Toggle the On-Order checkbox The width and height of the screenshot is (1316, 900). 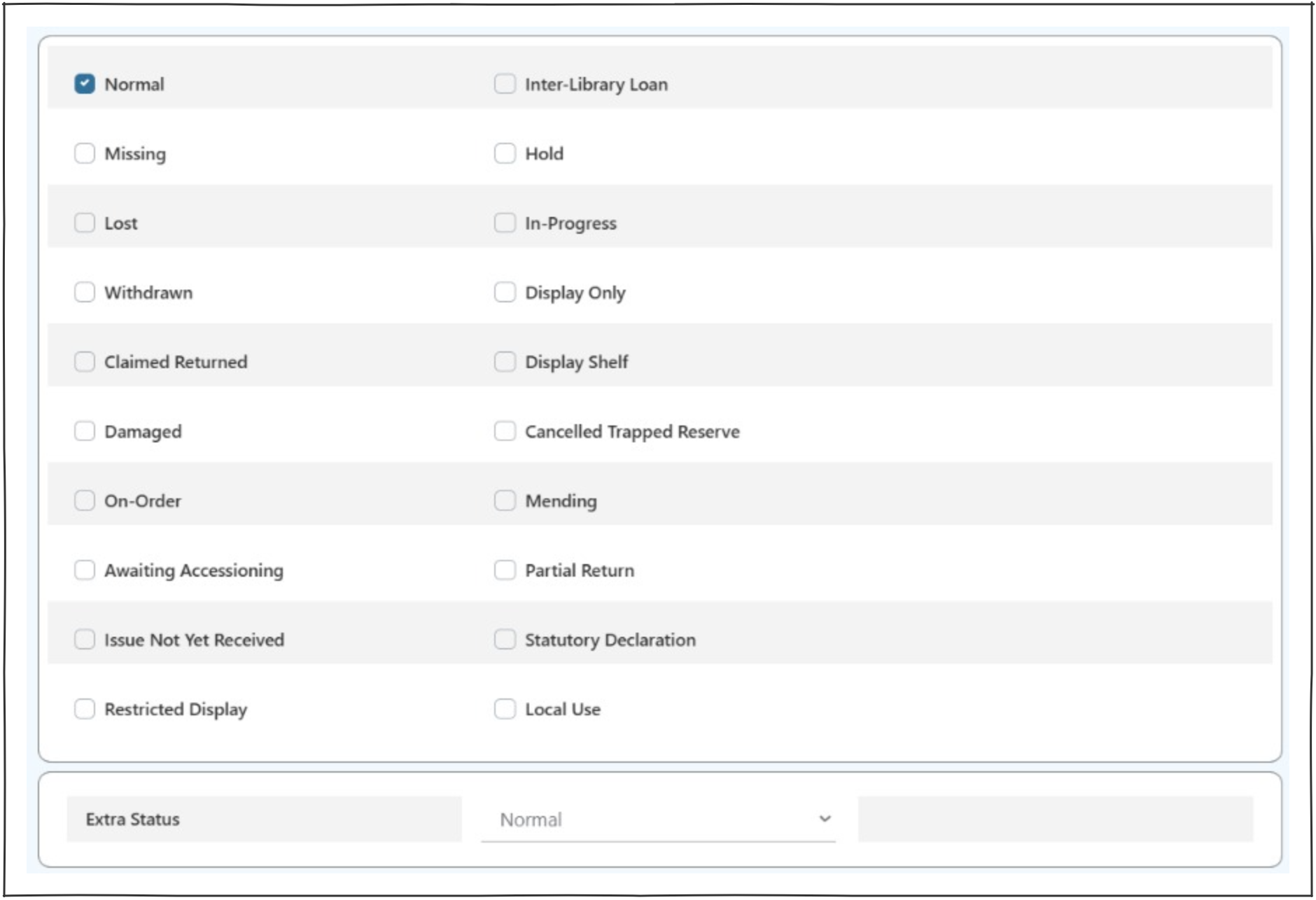point(85,500)
